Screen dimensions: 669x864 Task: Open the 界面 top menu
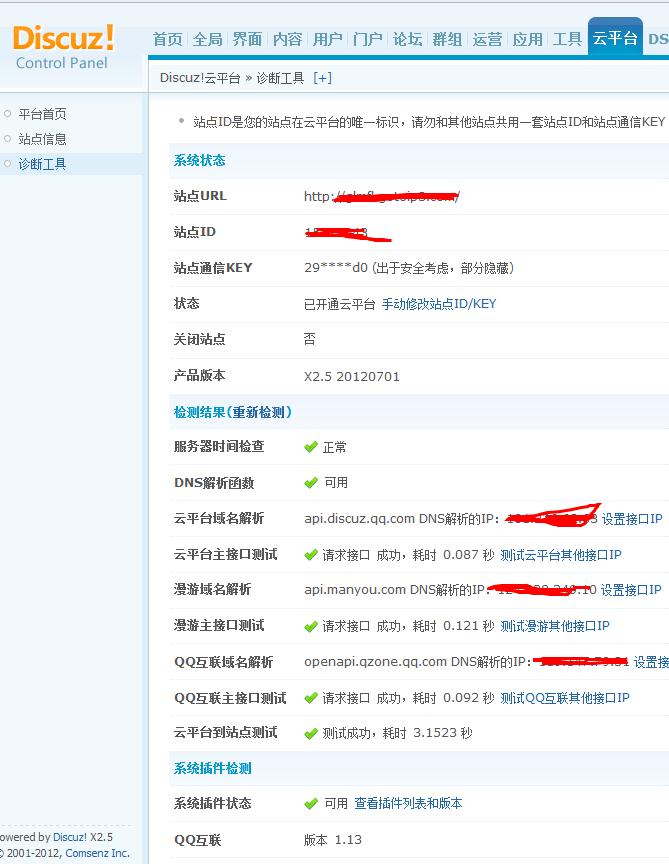(x=247, y=39)
